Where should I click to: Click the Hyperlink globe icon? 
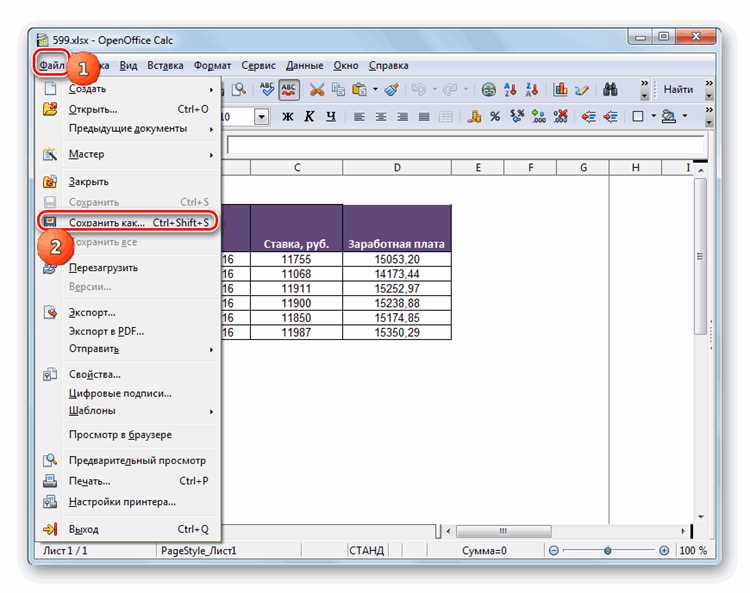click(x=488, y=89)
